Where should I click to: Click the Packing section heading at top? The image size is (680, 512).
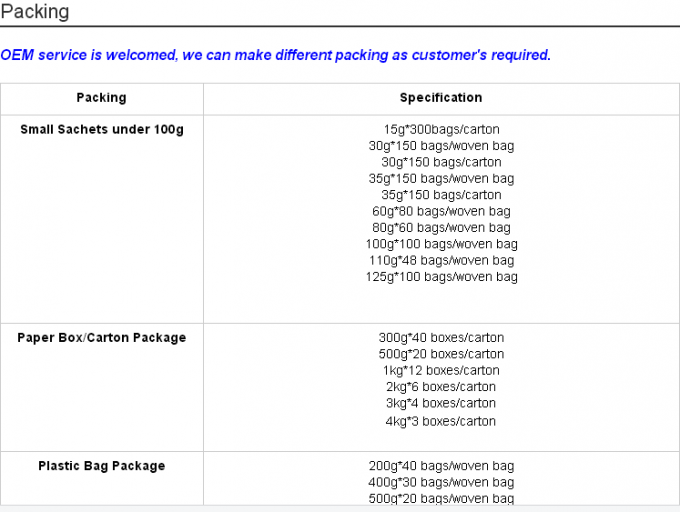[35, 12]
